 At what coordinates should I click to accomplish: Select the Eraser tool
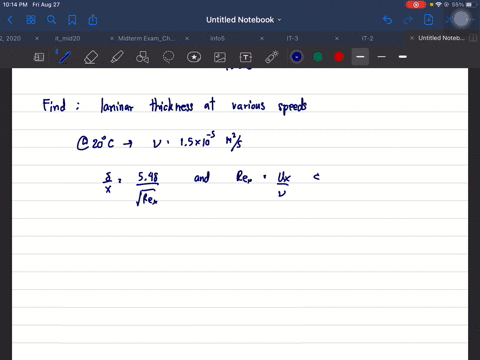click(91, 57)
